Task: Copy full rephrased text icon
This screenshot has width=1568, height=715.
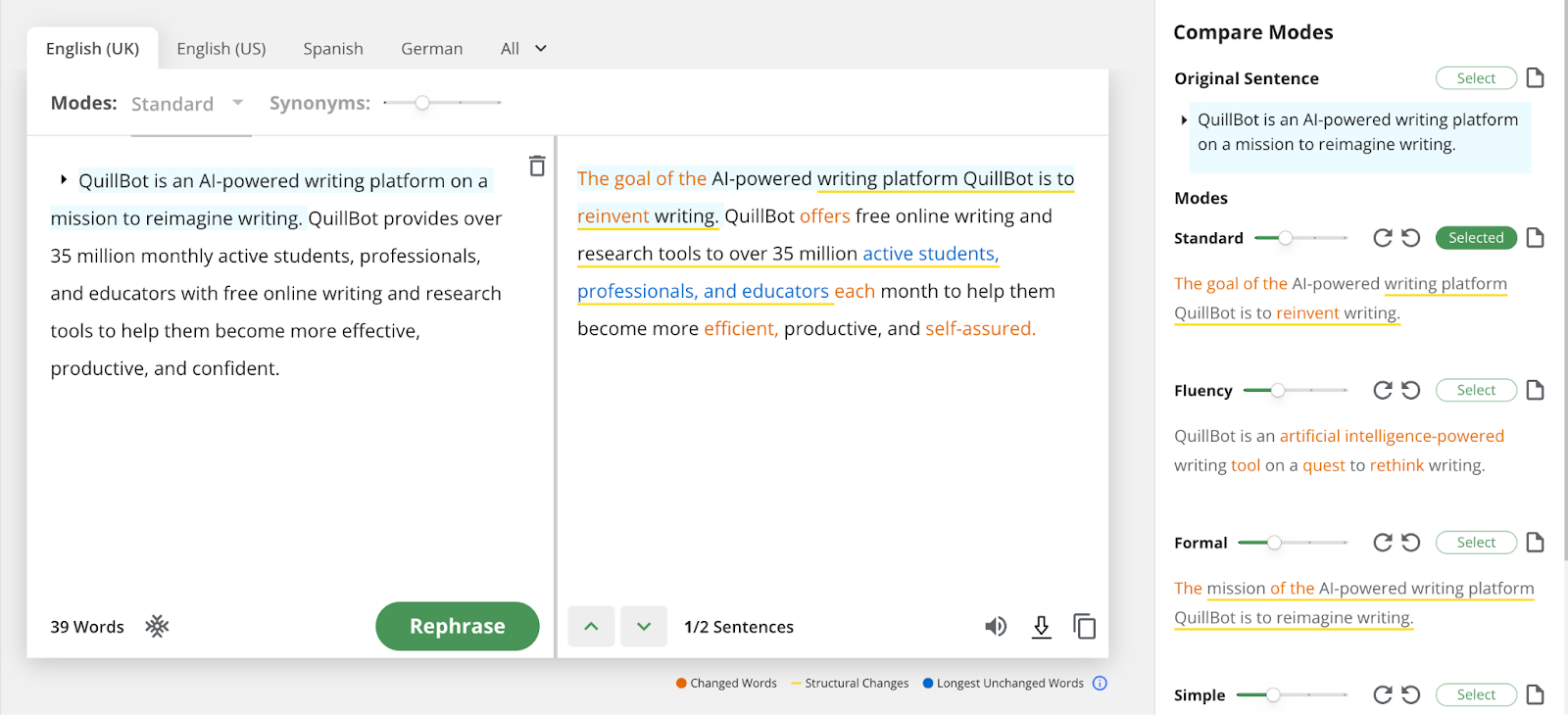Action: 1084,627
